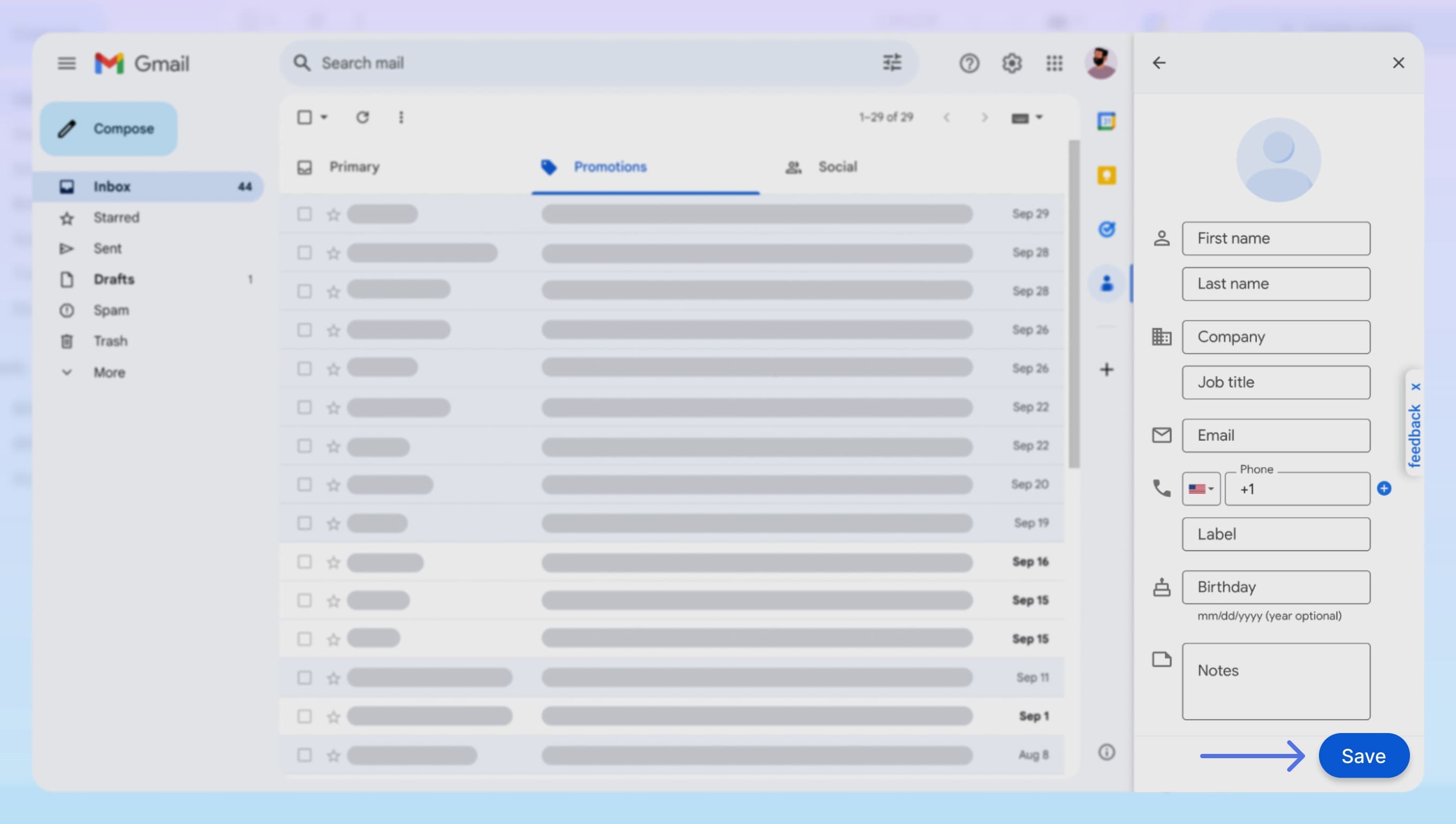Save the new contact
The image size is (1456, 824).
(1364, 755)
